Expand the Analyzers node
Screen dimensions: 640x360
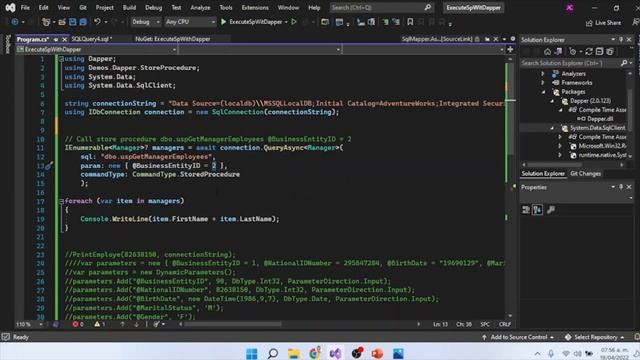[543, 73]
